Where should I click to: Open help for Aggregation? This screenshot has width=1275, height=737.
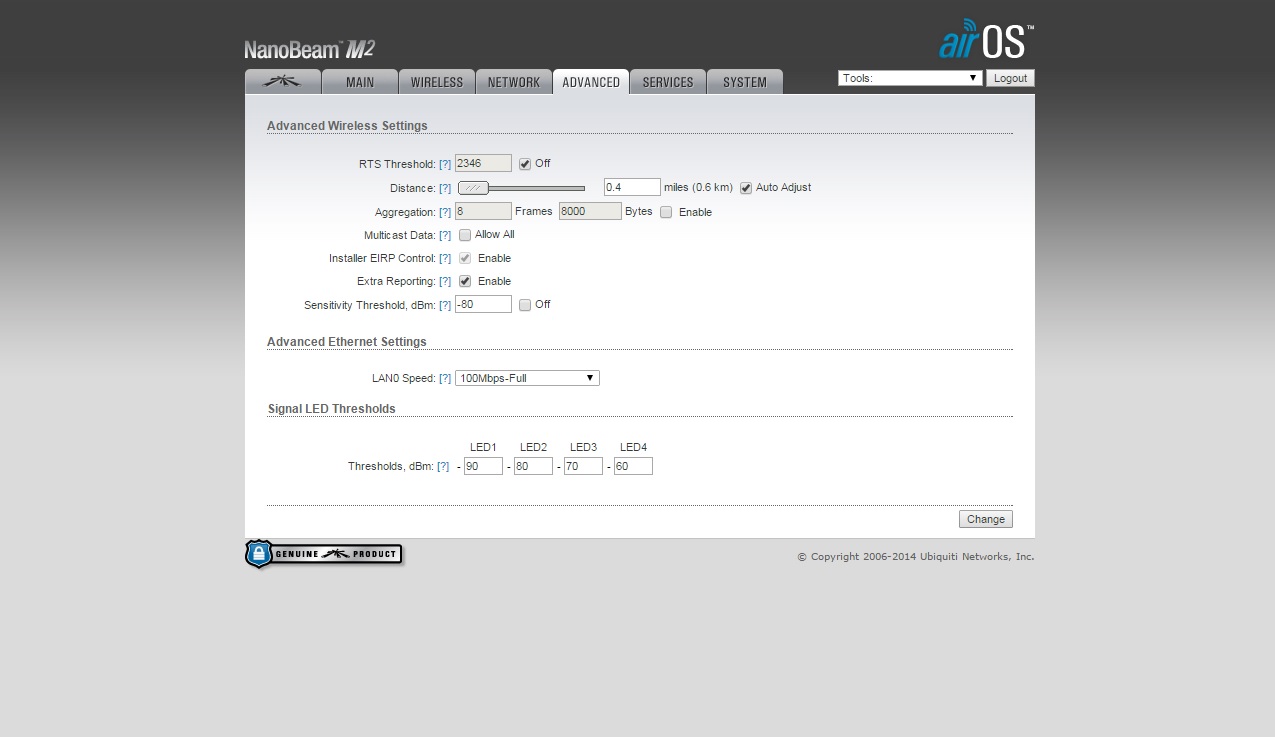(x=445, y=212)
